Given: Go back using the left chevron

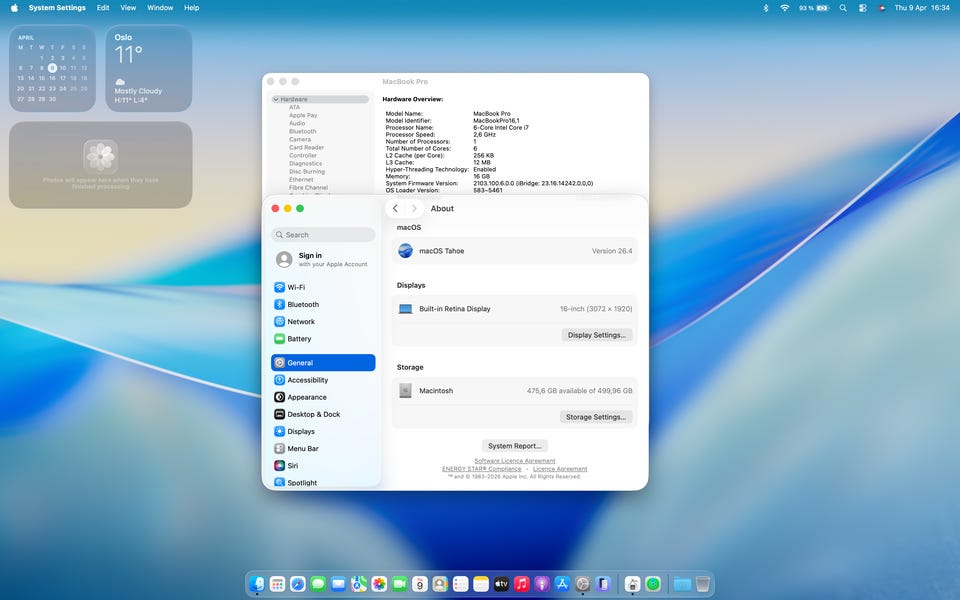Looking at the screenshot, I should pyautogui.click(x=396, y=208).
